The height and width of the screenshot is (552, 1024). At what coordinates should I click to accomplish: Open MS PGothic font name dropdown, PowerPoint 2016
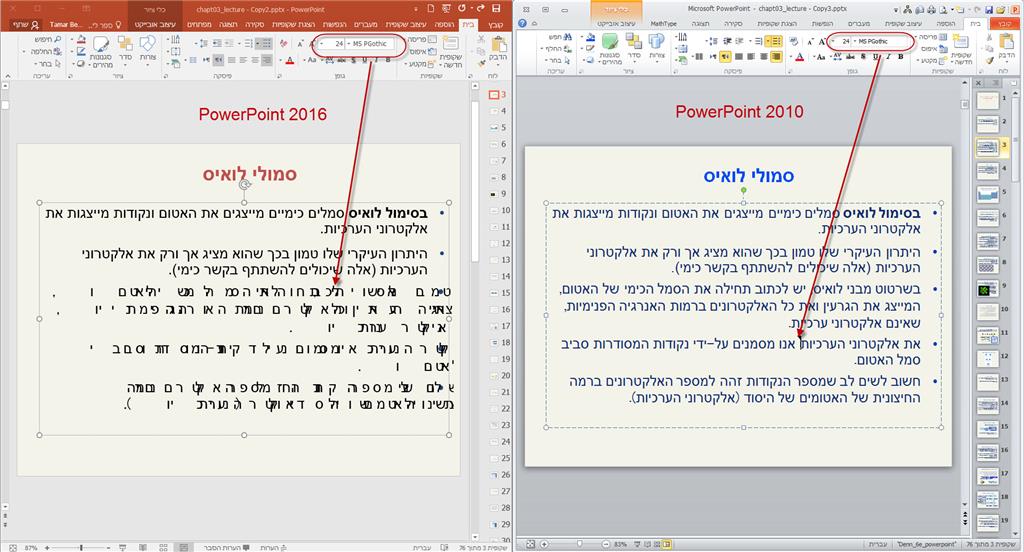tap(347, 43)
